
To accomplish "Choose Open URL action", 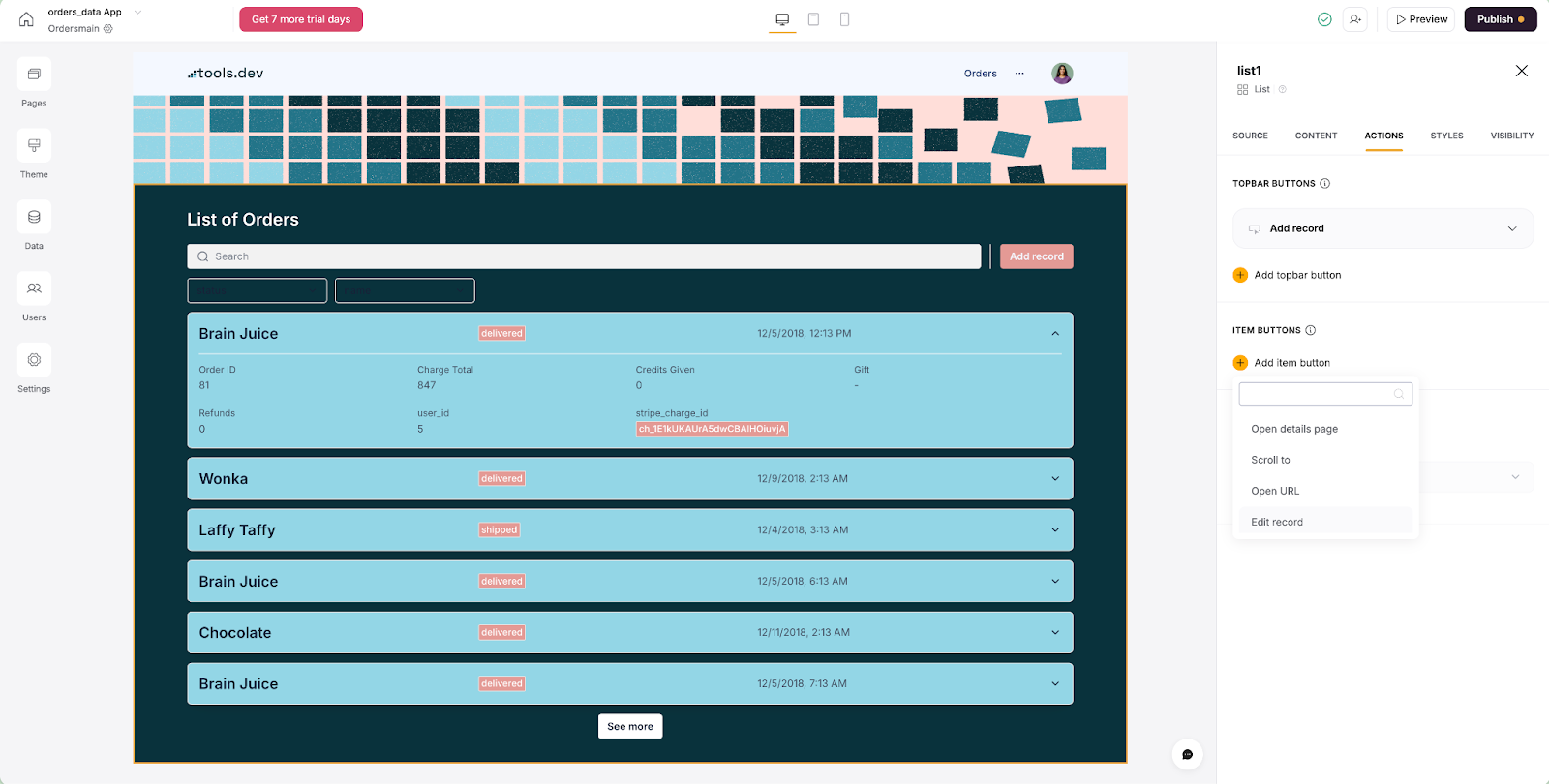I will click(x=1325, y=491).
